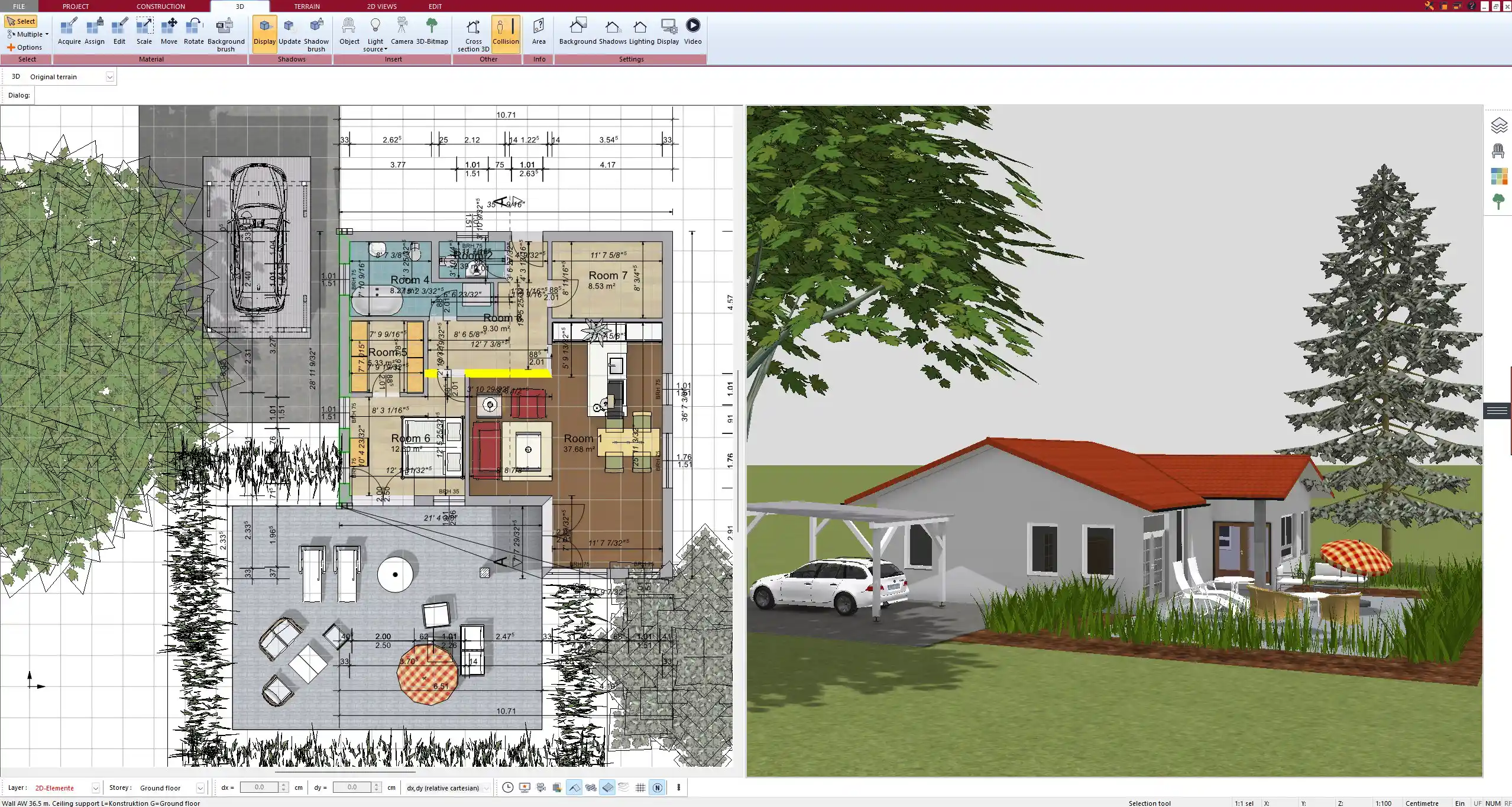1512x807 pixels.
Task: Switch to the EDIT tab
Action: point(435,6)
